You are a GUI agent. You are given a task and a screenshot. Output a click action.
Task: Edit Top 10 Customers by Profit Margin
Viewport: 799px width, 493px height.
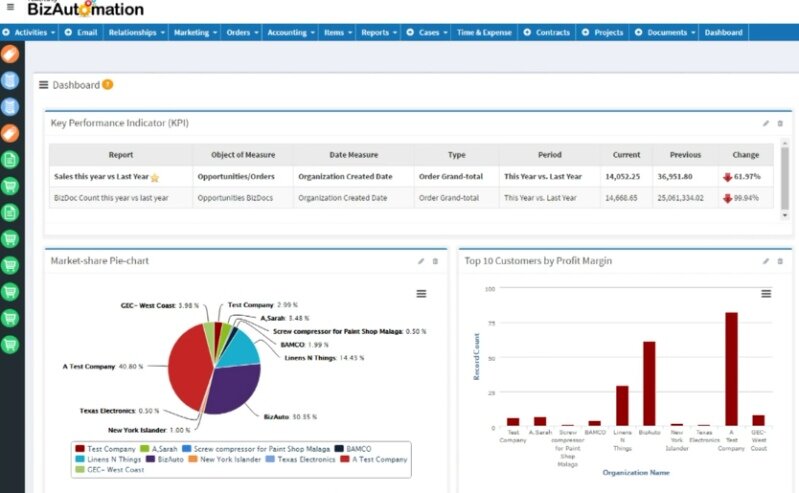click(766, 261)
